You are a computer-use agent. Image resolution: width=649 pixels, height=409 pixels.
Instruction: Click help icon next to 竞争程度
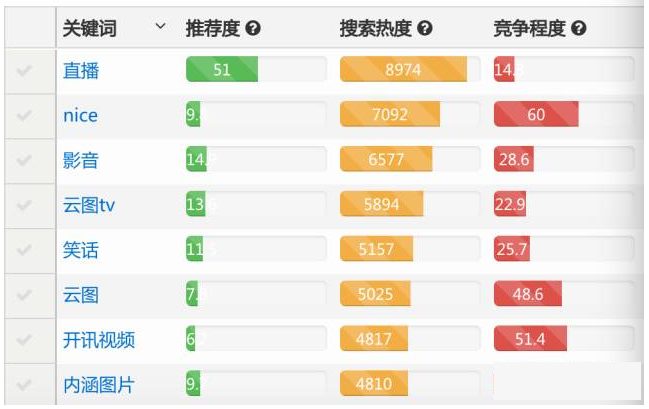(579, 29)
